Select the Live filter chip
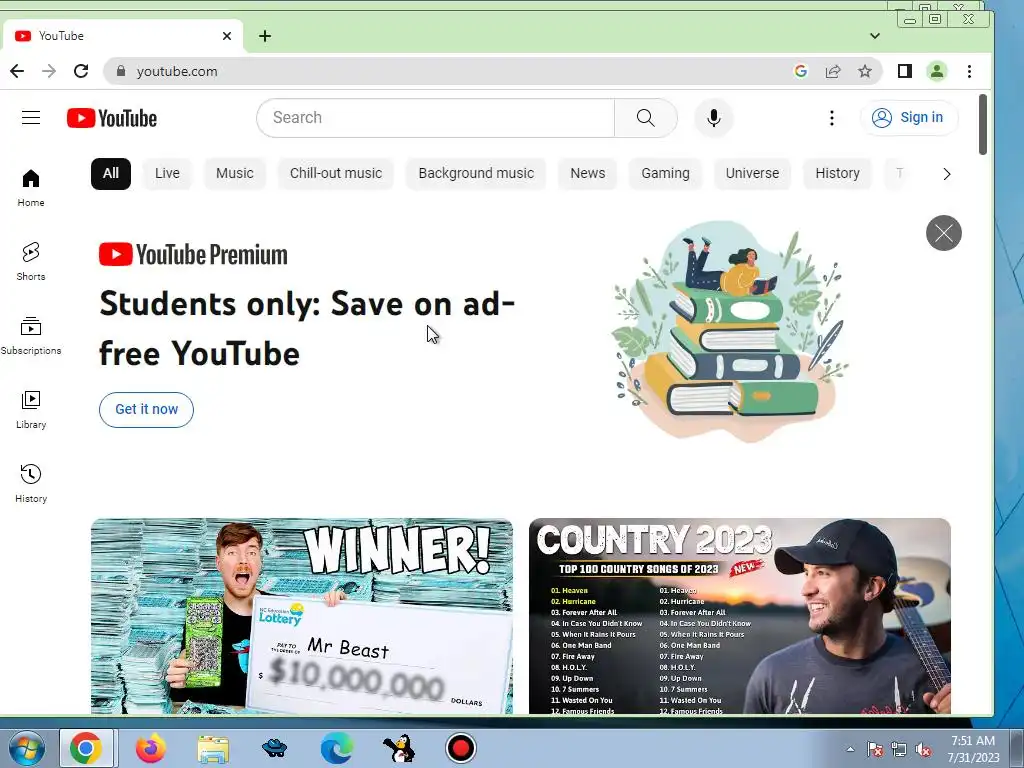Screen dimensions: 1024x768 point(167,174)
